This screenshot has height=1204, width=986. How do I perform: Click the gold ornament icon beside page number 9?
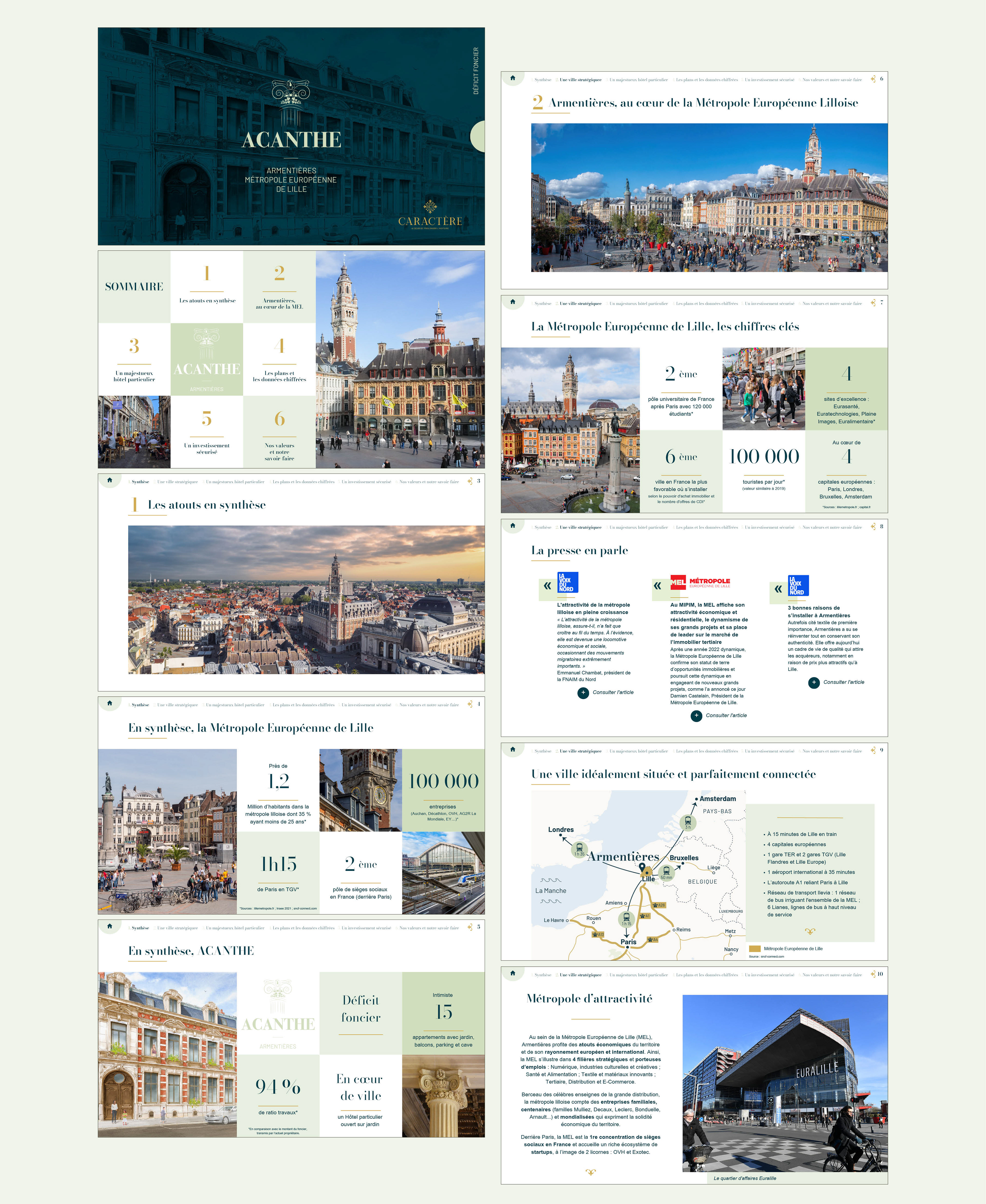(x=873, y=750)
